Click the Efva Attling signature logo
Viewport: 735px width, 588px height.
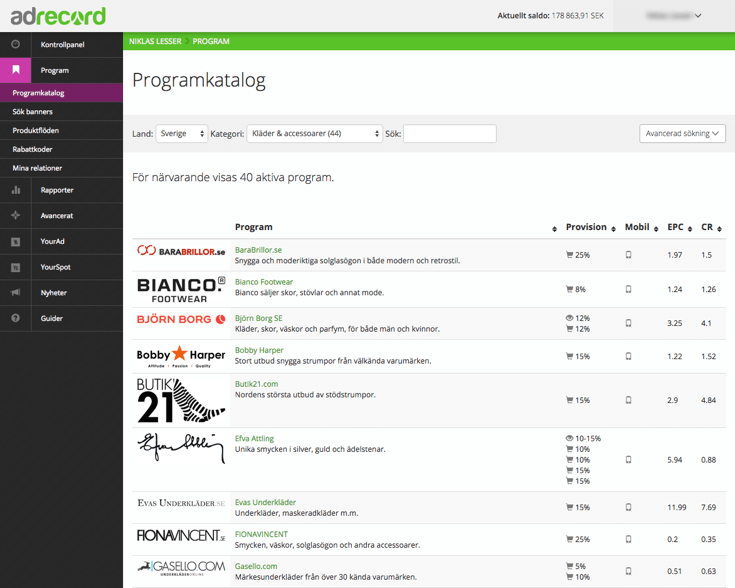(181, 448)
